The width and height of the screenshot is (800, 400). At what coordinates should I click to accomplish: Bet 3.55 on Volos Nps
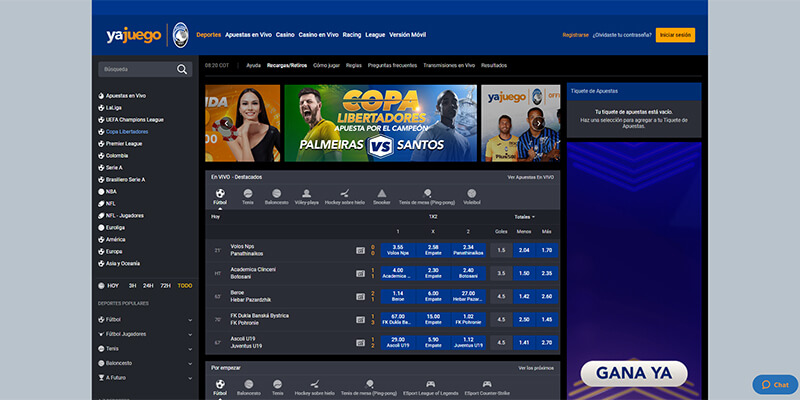(x=398, y=250)
